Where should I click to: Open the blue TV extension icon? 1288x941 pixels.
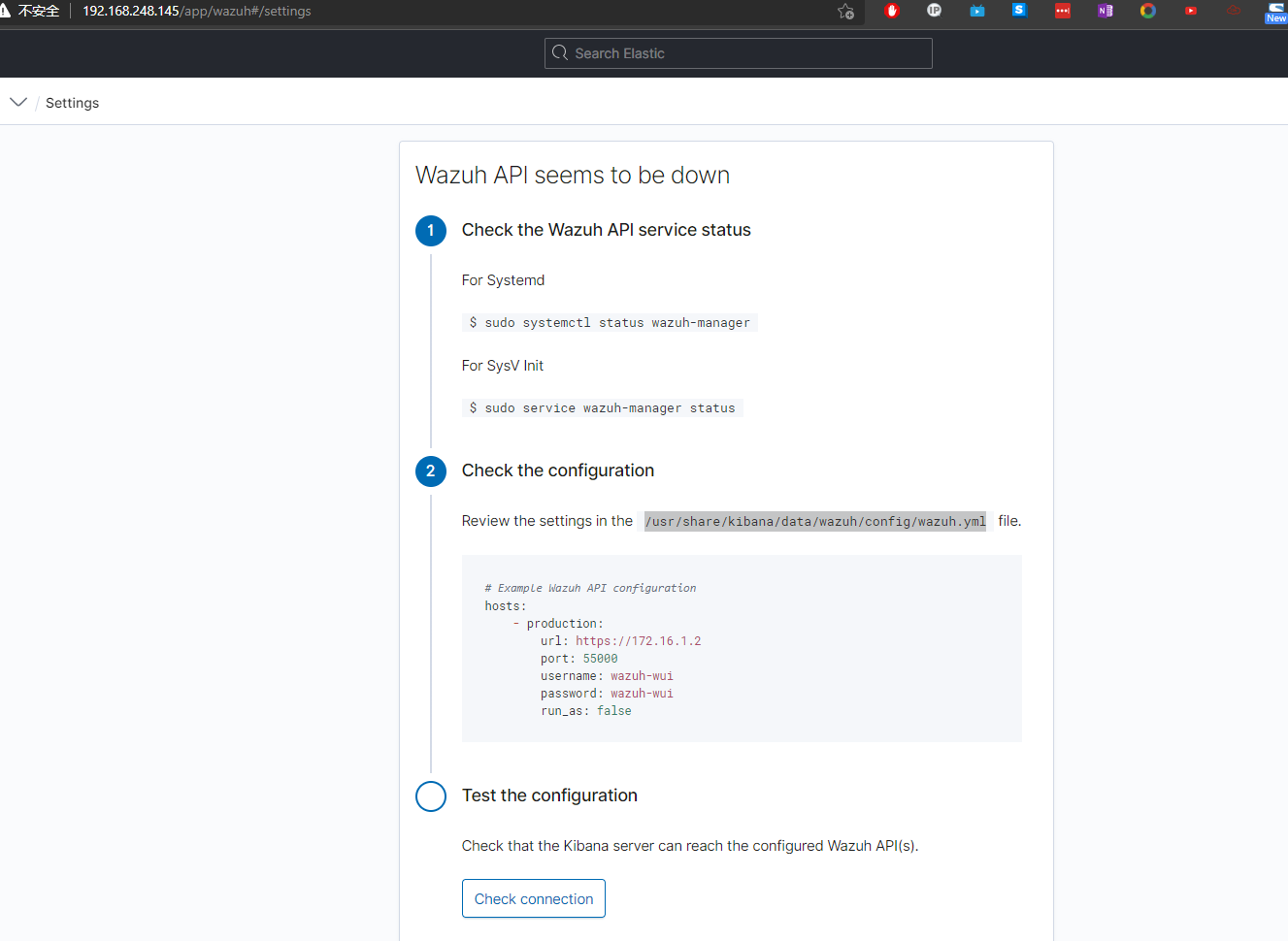coord(977,11)
